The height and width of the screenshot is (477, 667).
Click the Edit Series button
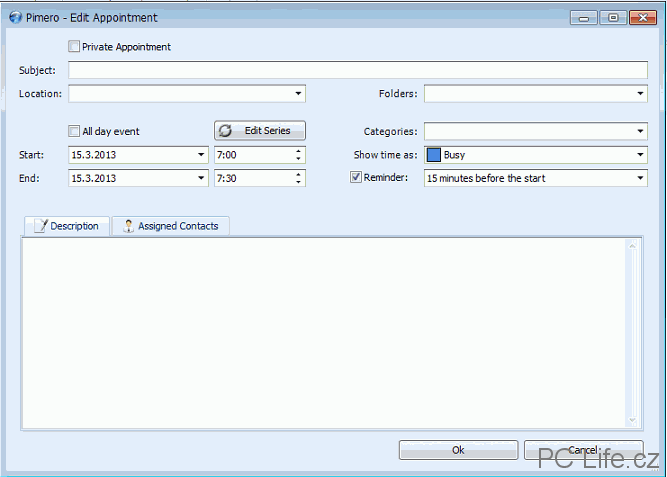pos(260,131)
